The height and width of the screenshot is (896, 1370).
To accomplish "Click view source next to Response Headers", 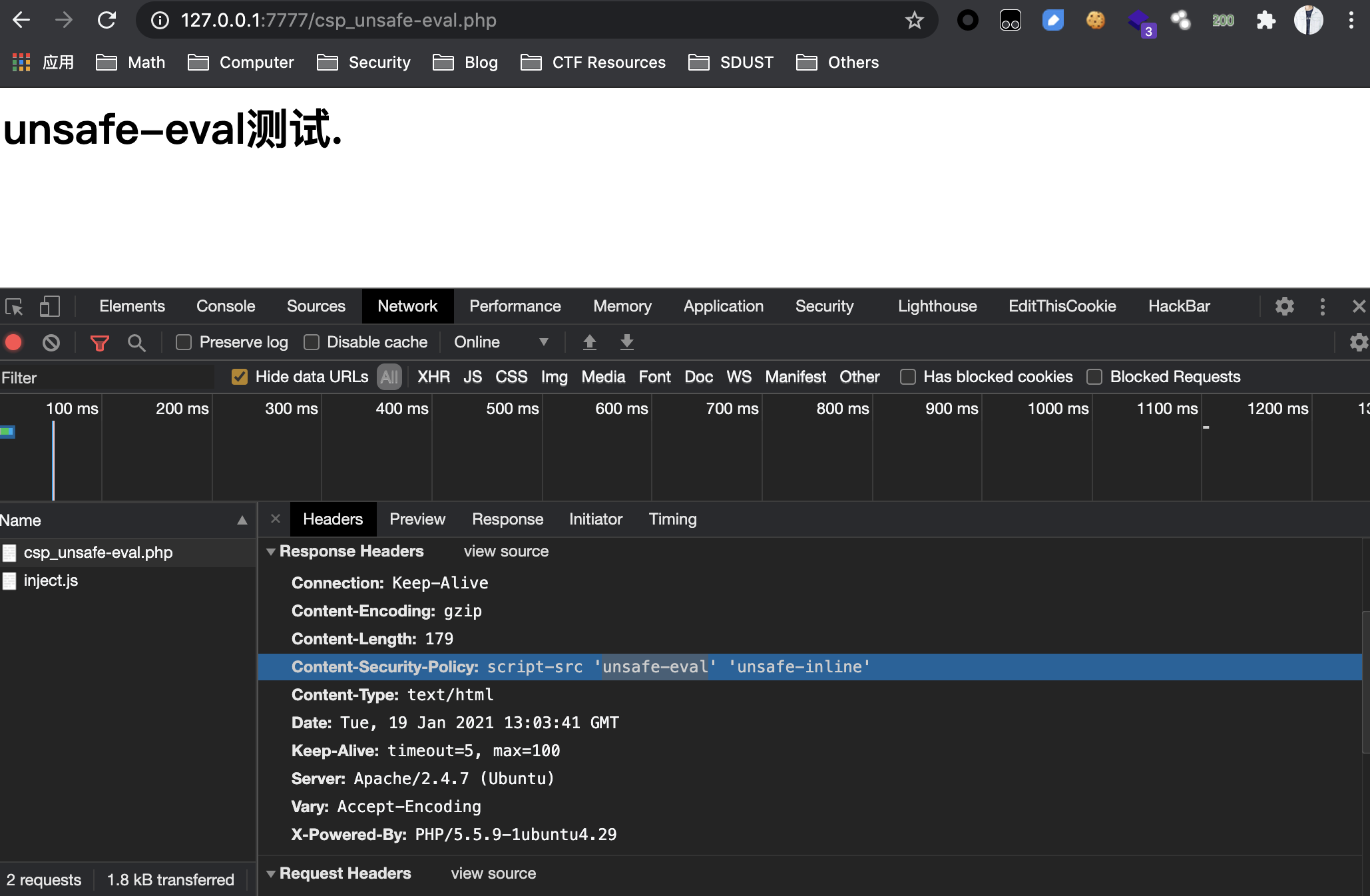I will (x=506, y=551).
